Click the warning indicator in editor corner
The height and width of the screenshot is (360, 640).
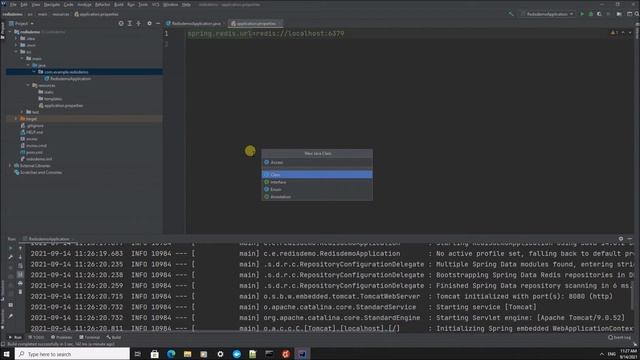[614, 33]
